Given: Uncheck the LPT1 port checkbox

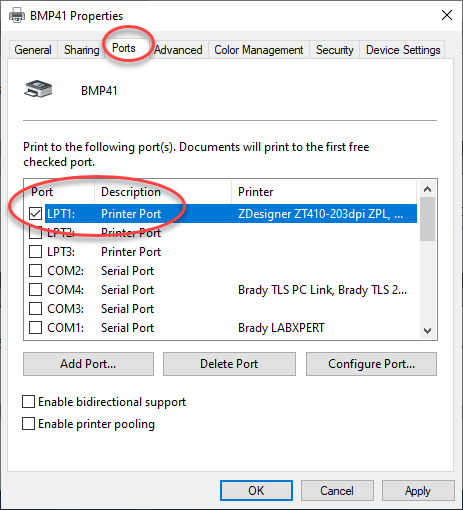Looking at the screenshot, I should pyautogui.click(x=35, y=214).
